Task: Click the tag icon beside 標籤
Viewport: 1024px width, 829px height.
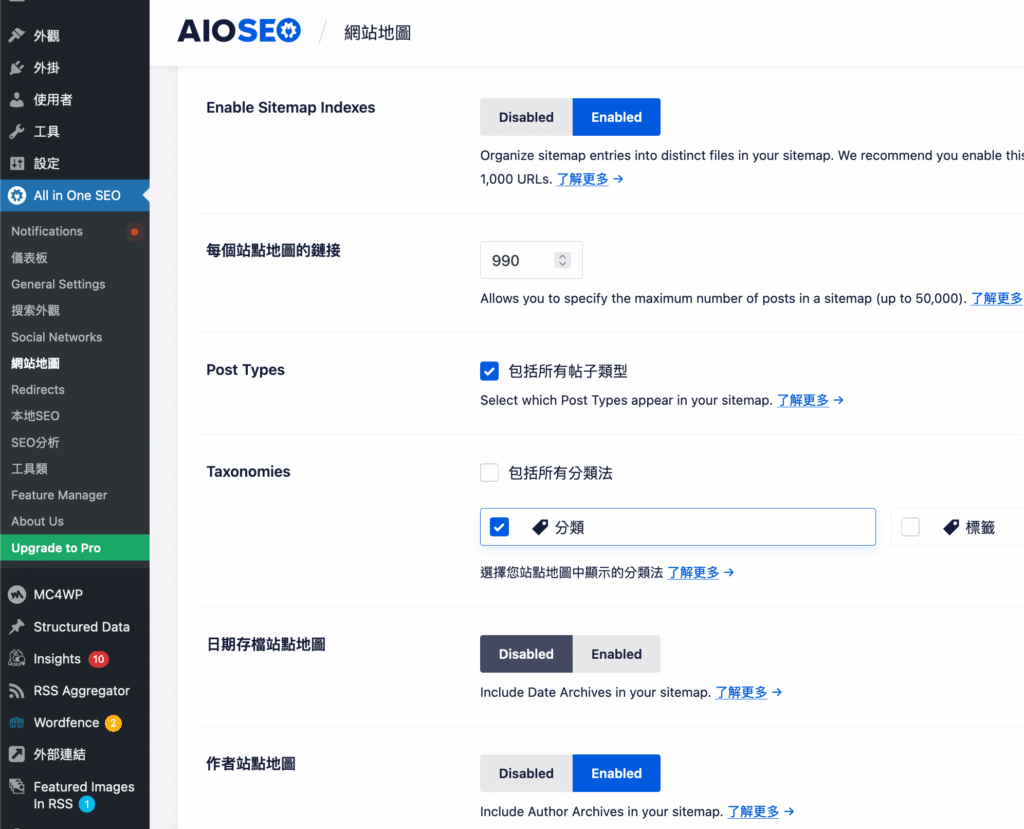Action: click(952, 527)
